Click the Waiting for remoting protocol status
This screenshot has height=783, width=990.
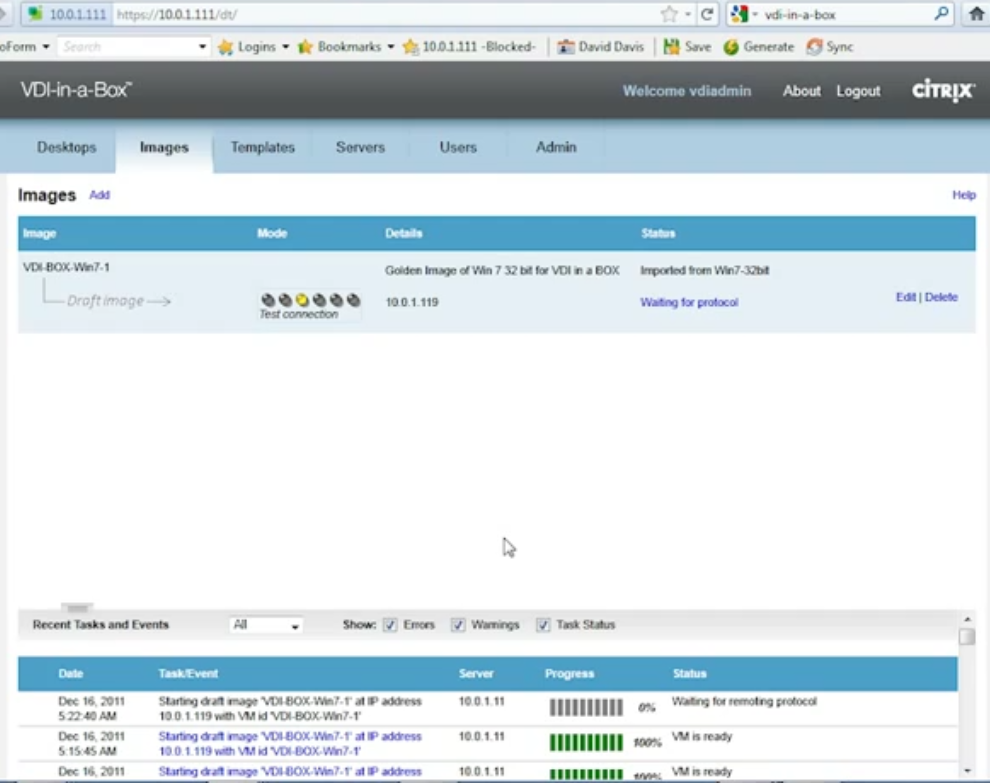click(x=744, y=702)
